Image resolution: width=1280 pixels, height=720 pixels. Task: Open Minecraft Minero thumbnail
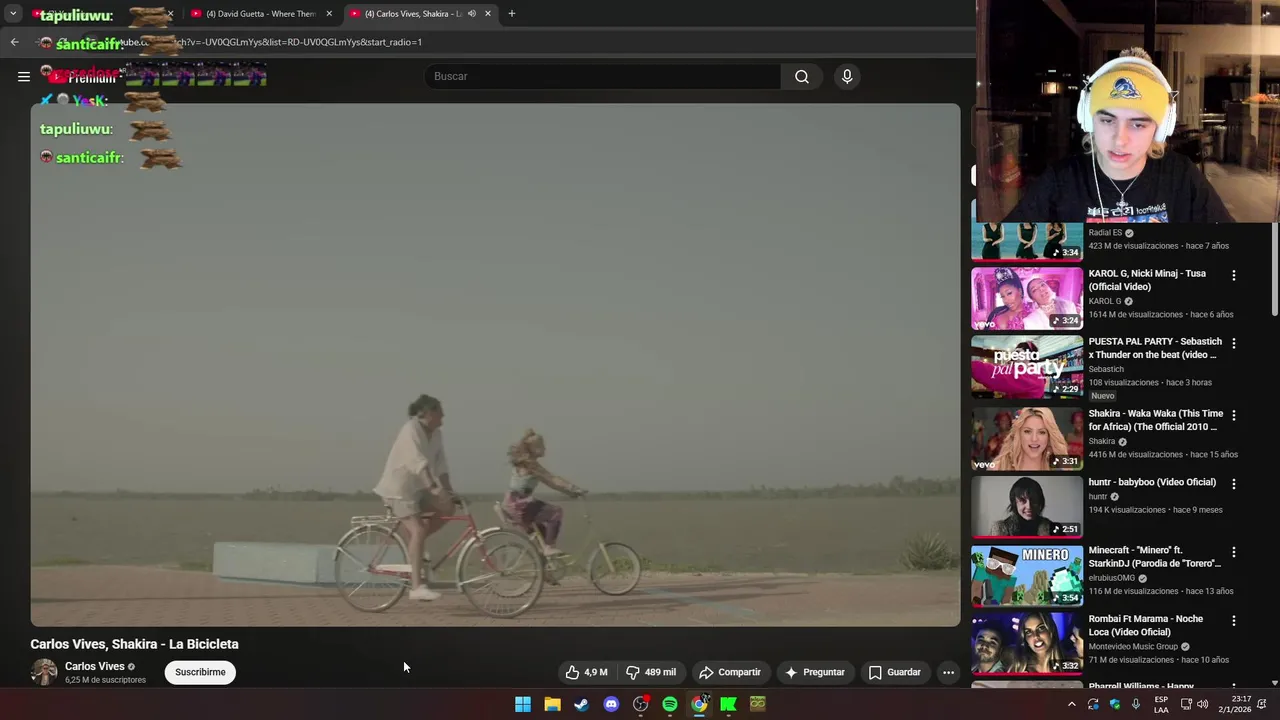click(1027, 575)
